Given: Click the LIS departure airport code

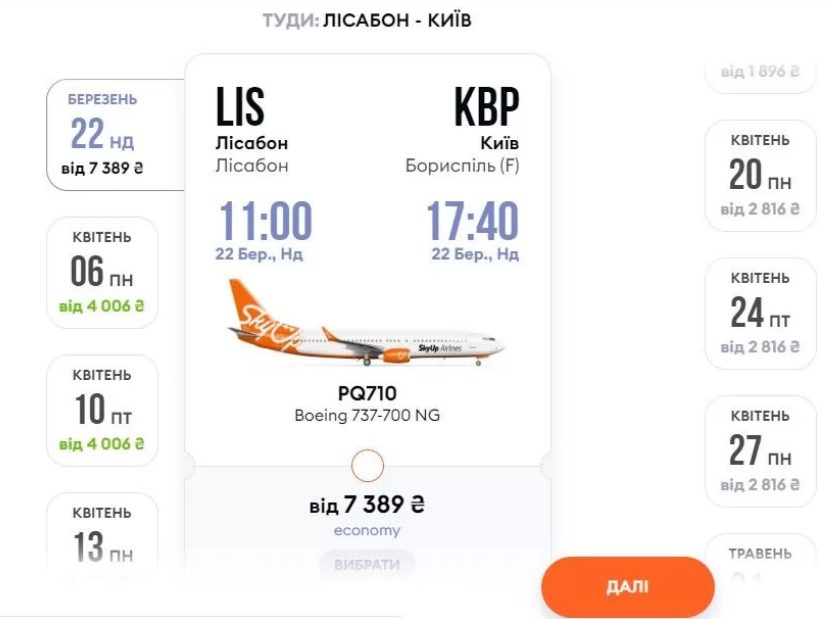Looking at the screenshot, I should (240, 107).
